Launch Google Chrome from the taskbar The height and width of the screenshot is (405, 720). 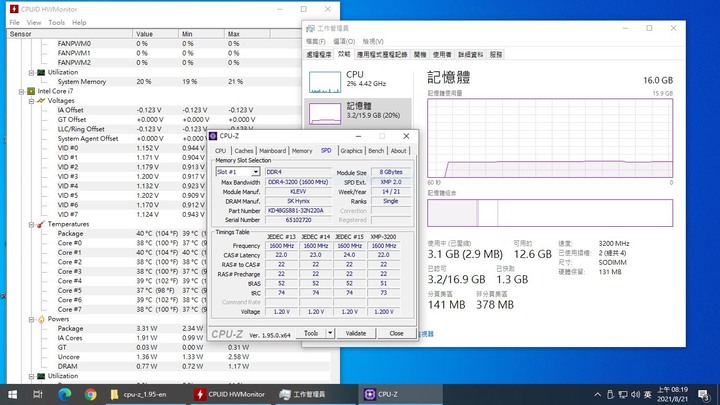point(90,394)
